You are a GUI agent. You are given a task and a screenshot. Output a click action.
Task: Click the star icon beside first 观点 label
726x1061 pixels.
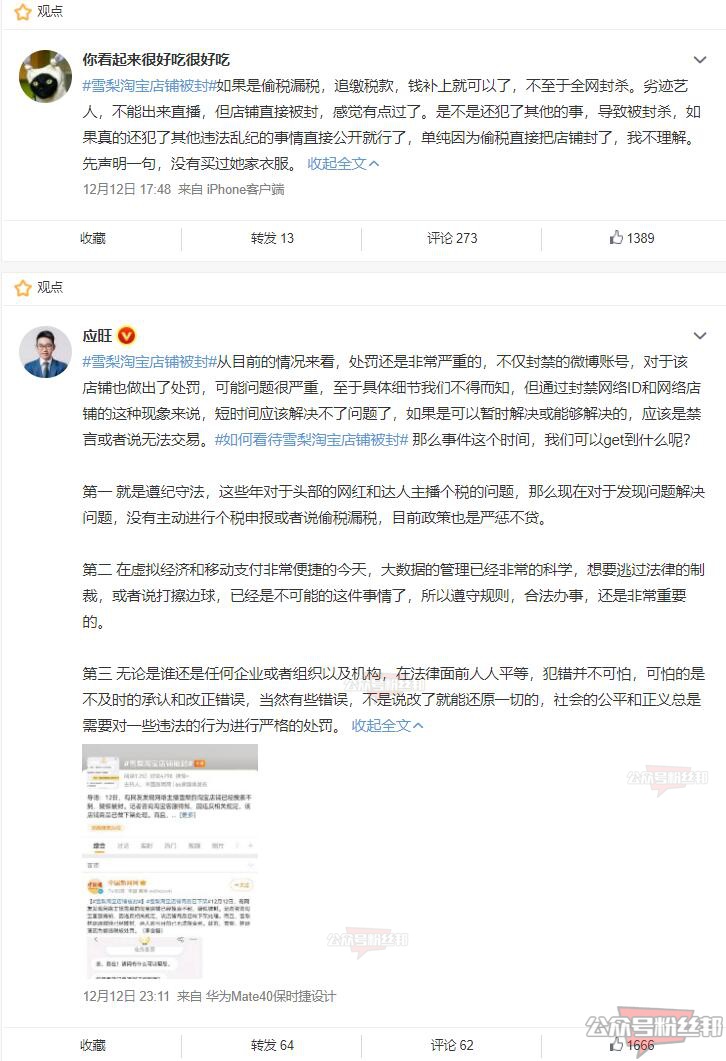click(23, 12)
